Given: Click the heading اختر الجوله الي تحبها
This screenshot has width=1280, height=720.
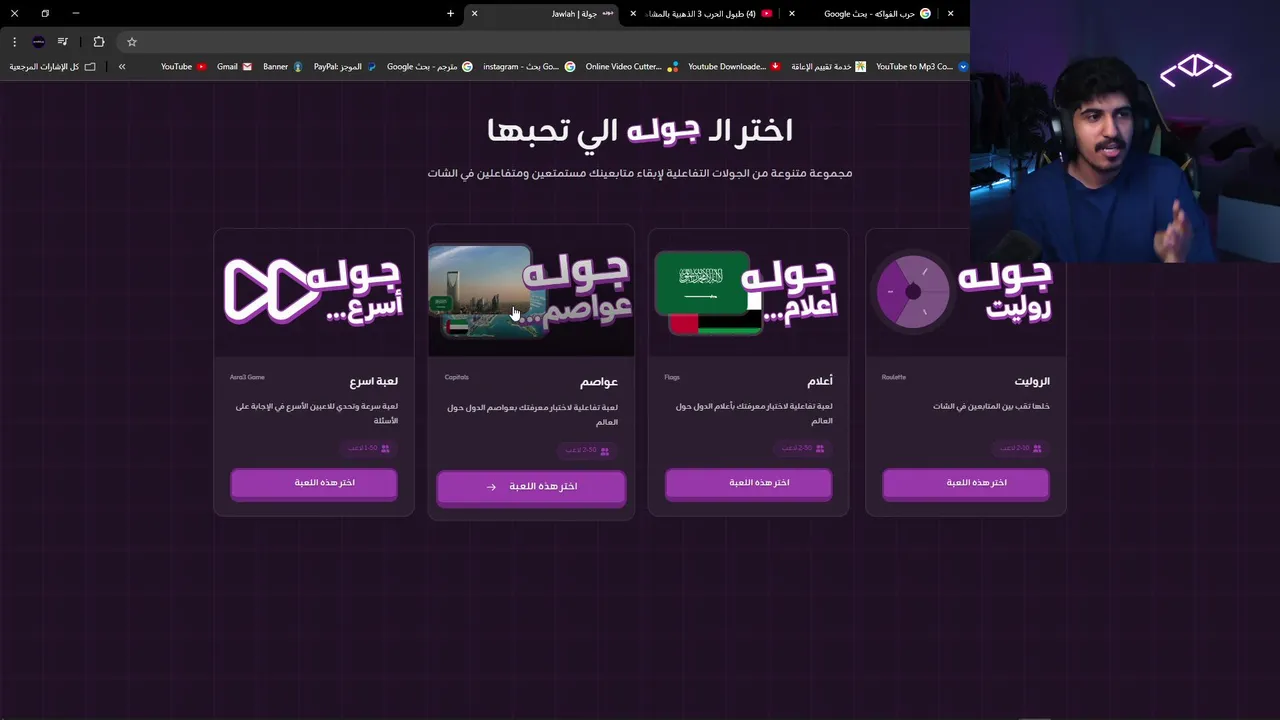Looking at the screenshot, I should click(640, 130).
